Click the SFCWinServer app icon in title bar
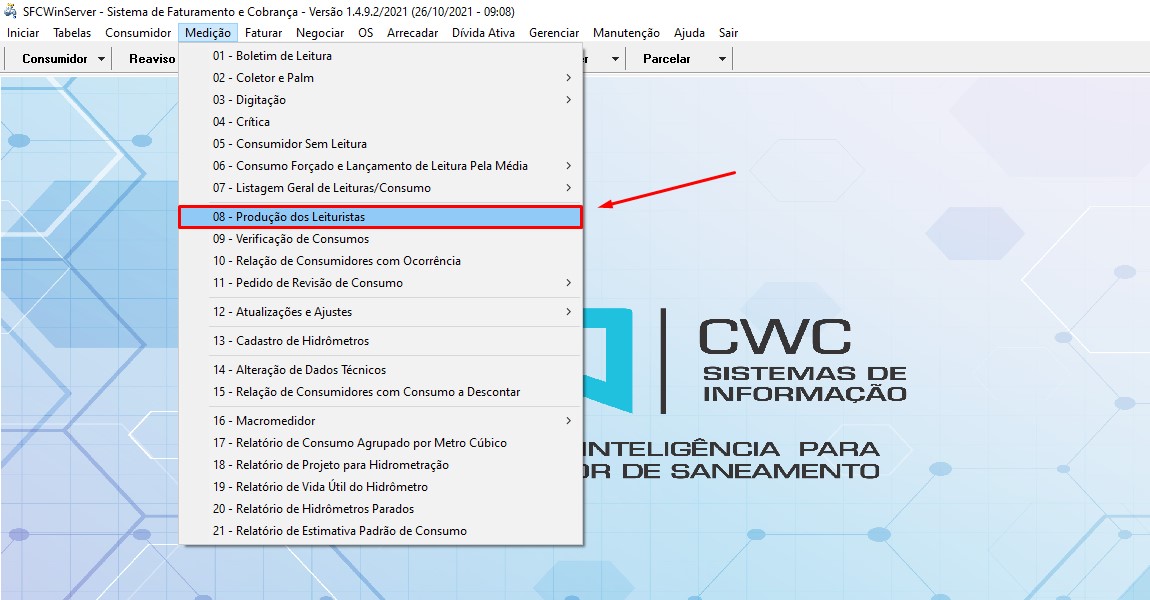1150x600 pixels. coord(12,11)
